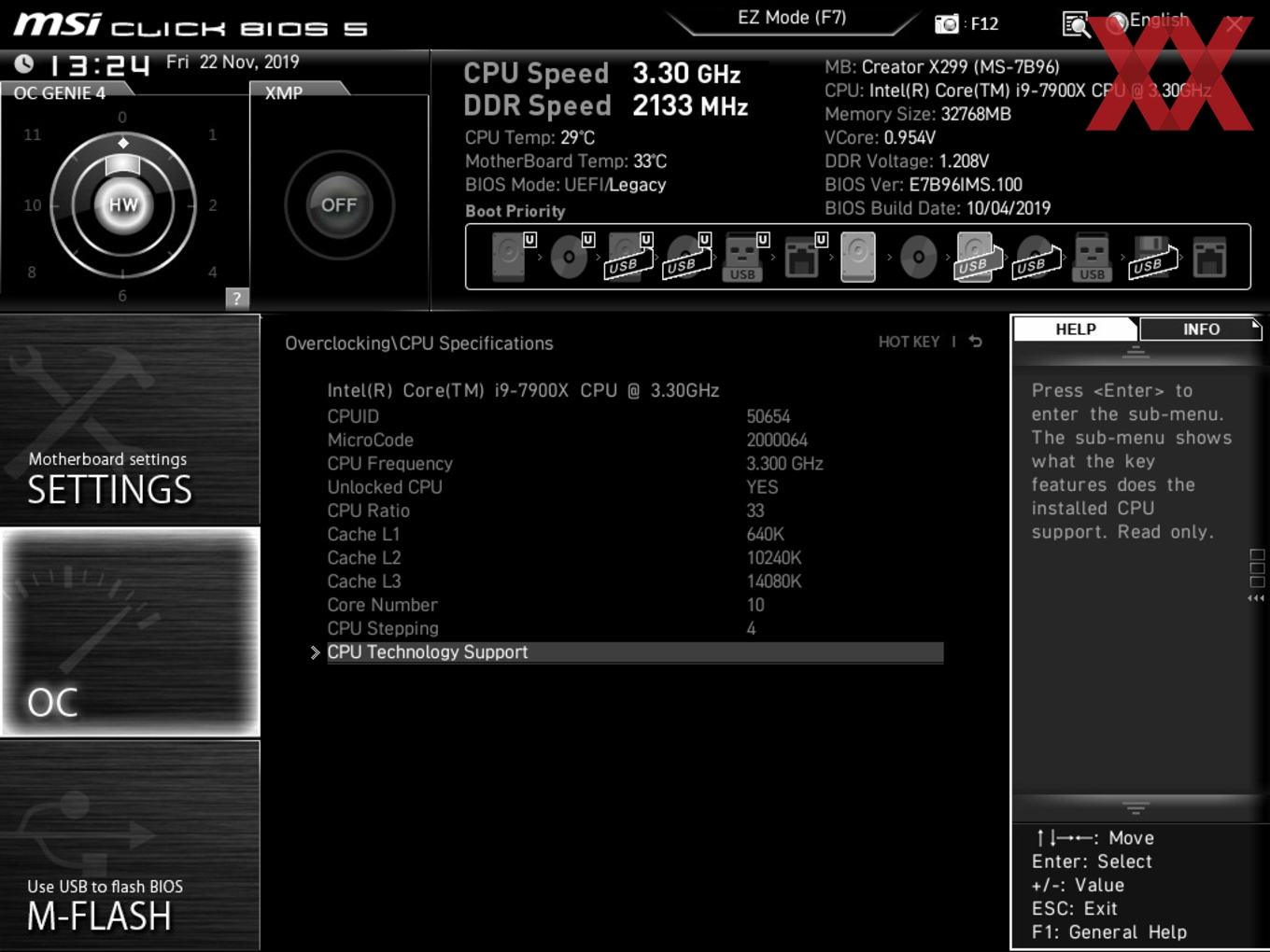Open the M-FLASH BIOS flashing section
Viewport: 1270px width, 952px height.
click(x=130, y=846)
